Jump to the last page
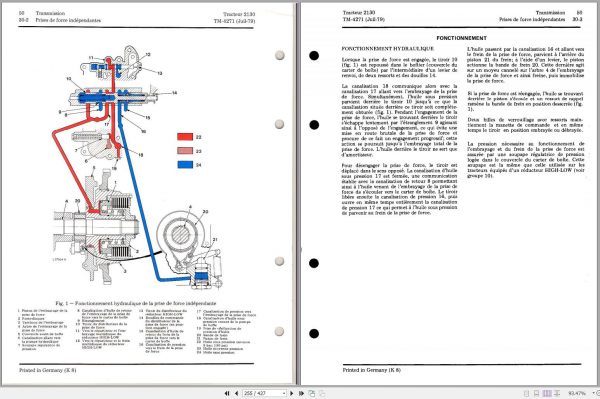 pos(301,393)
